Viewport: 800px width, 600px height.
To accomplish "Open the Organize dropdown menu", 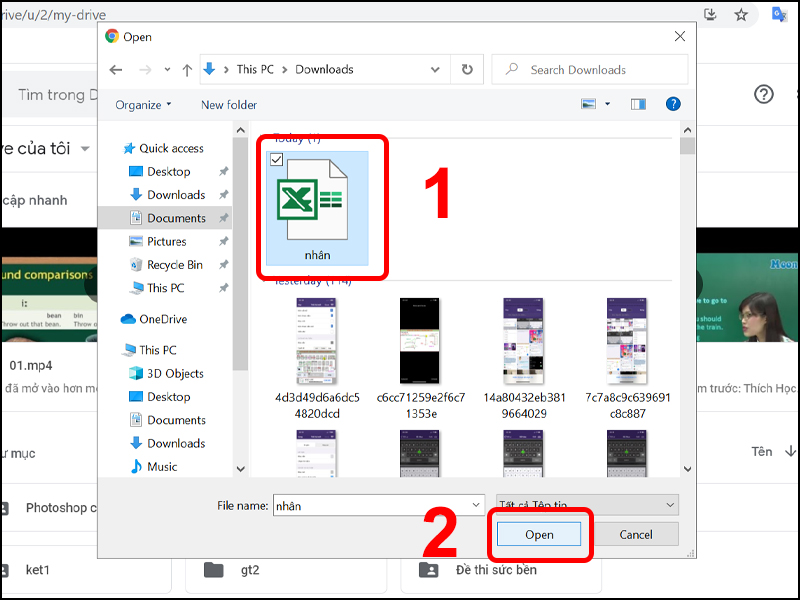I will [139, 104].
